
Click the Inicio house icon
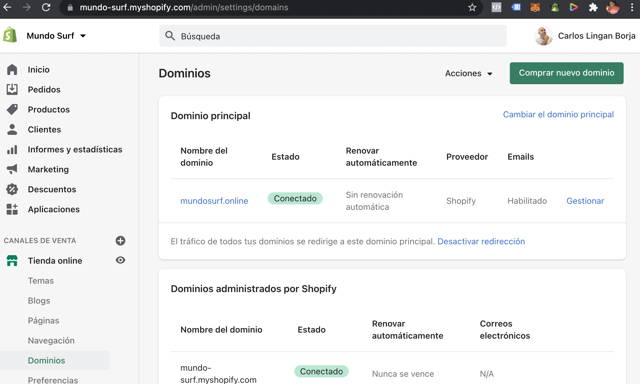click(x=12, y=70)
